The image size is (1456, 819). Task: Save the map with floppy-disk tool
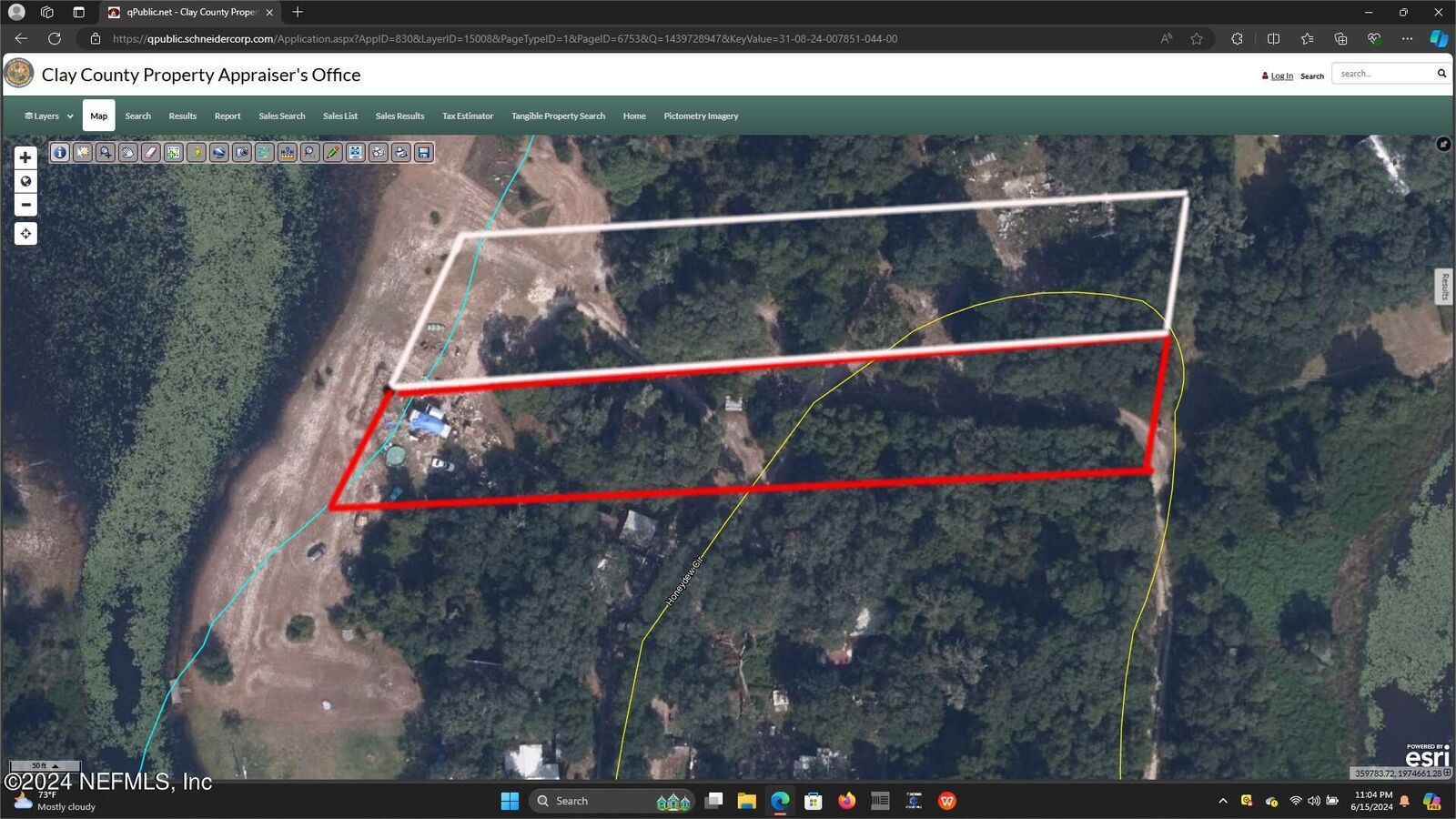pos(424,153)
